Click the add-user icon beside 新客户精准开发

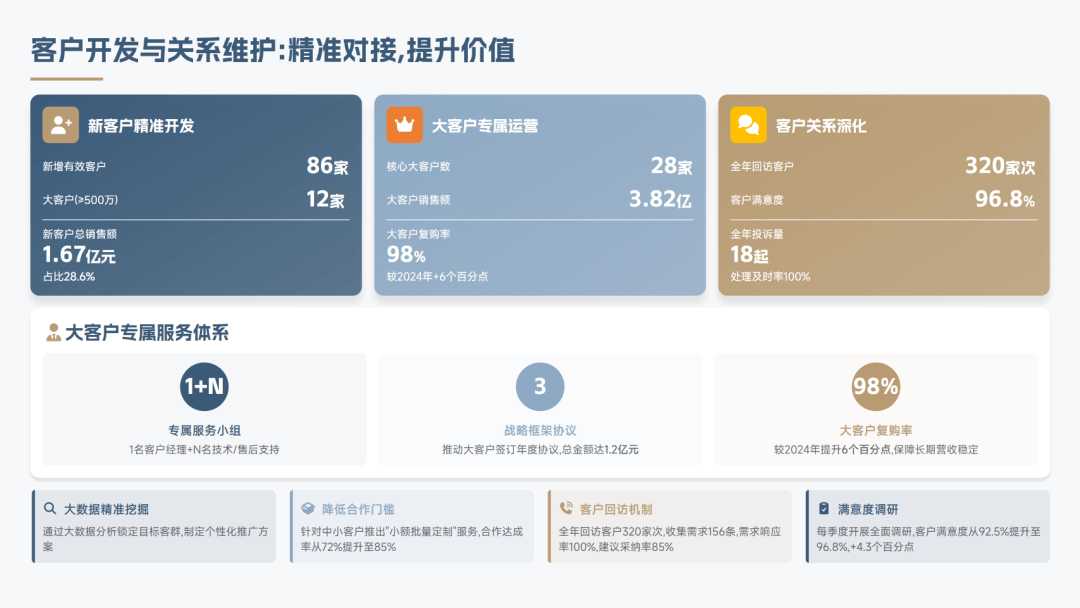click(60, 125)
